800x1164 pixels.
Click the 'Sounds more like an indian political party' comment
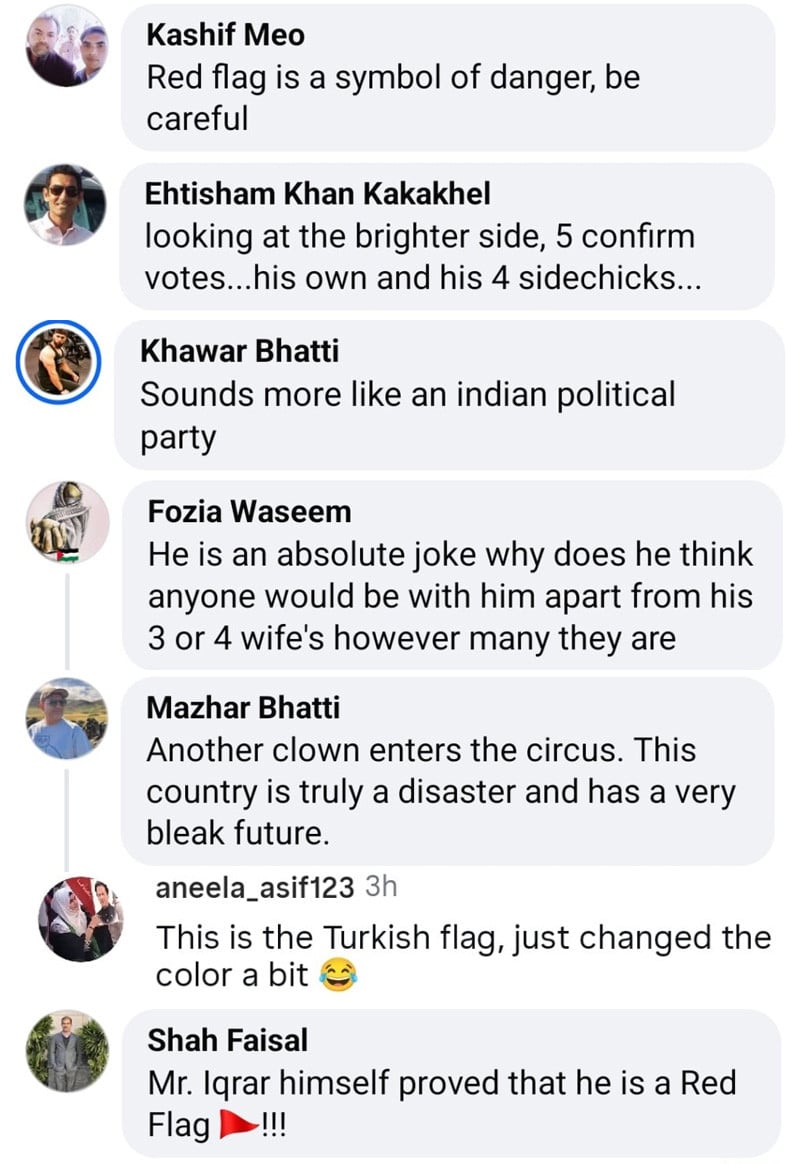[x=407, y=415]
